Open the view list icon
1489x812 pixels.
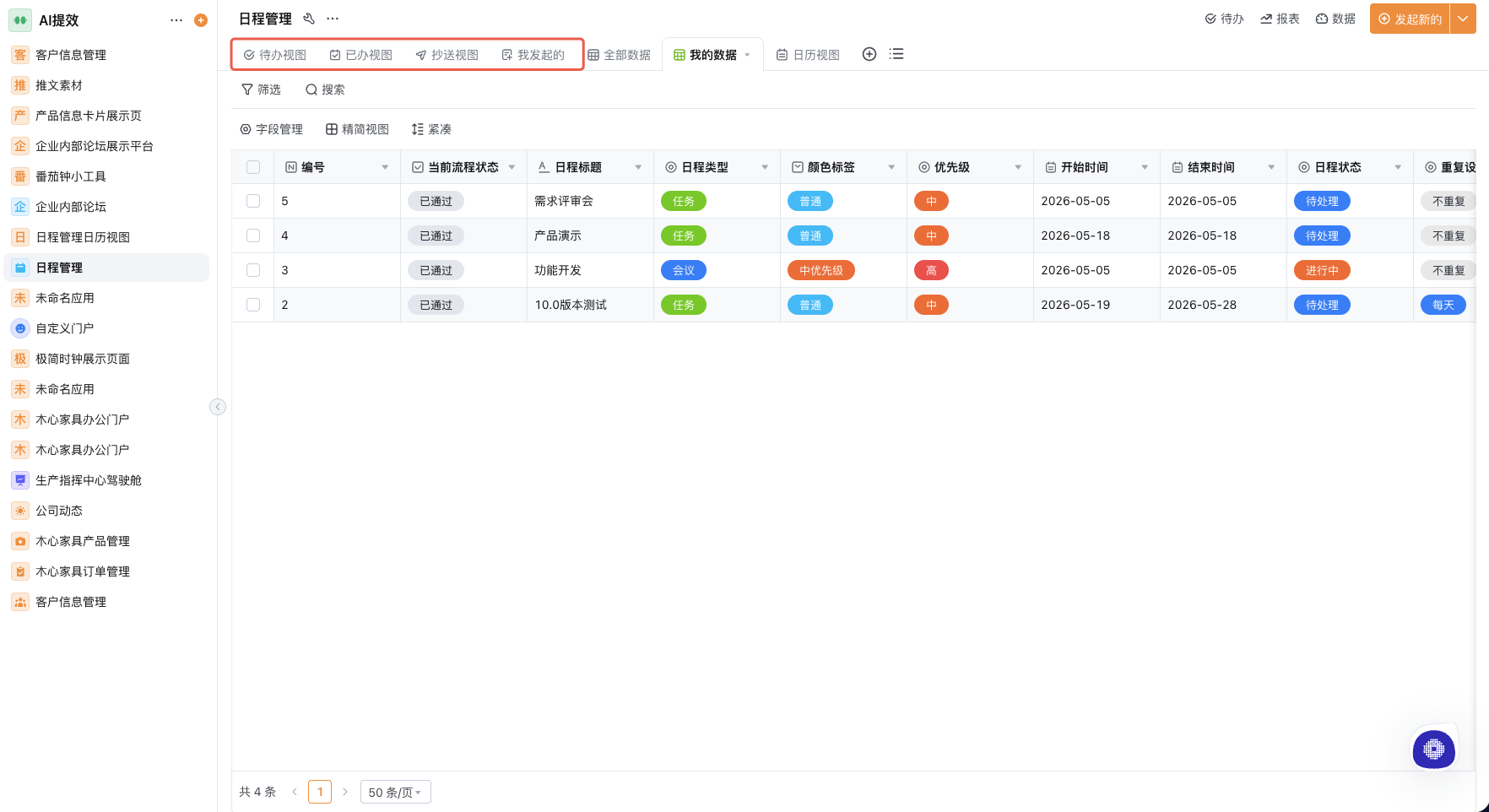pyautogui.click(x=896, y=54)
